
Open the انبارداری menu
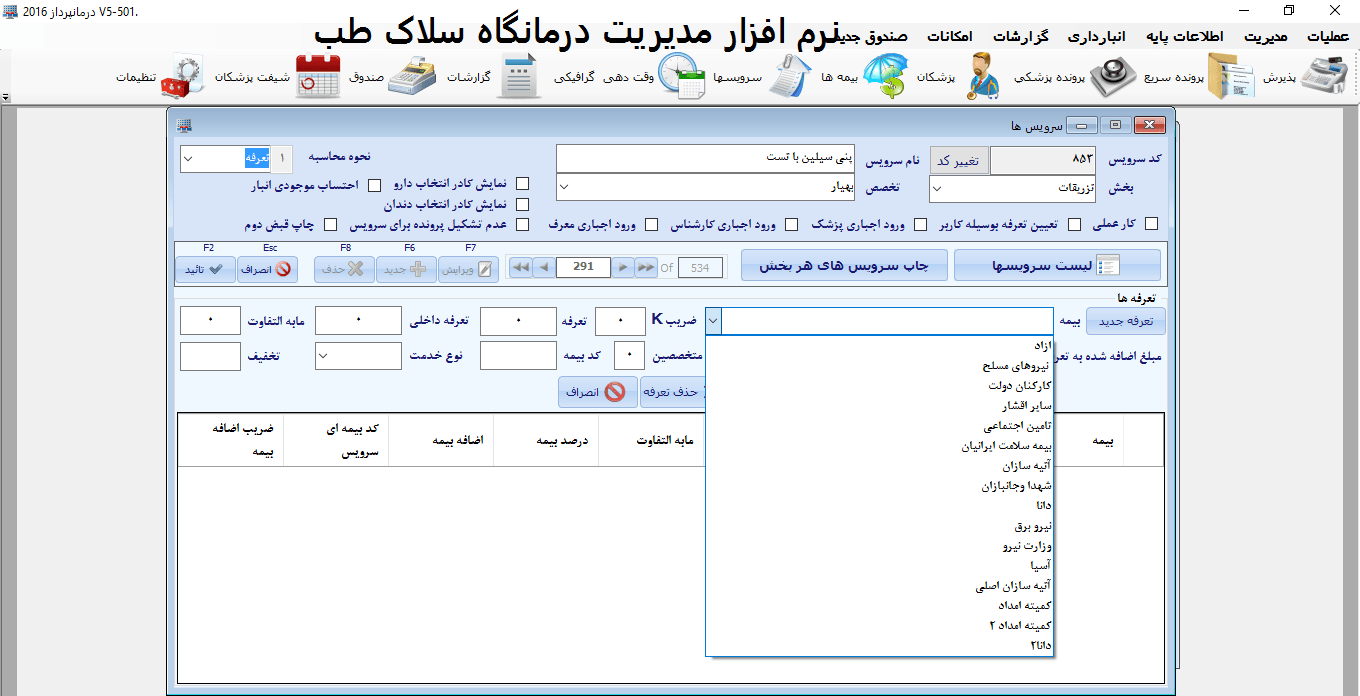coord(1098,37)
